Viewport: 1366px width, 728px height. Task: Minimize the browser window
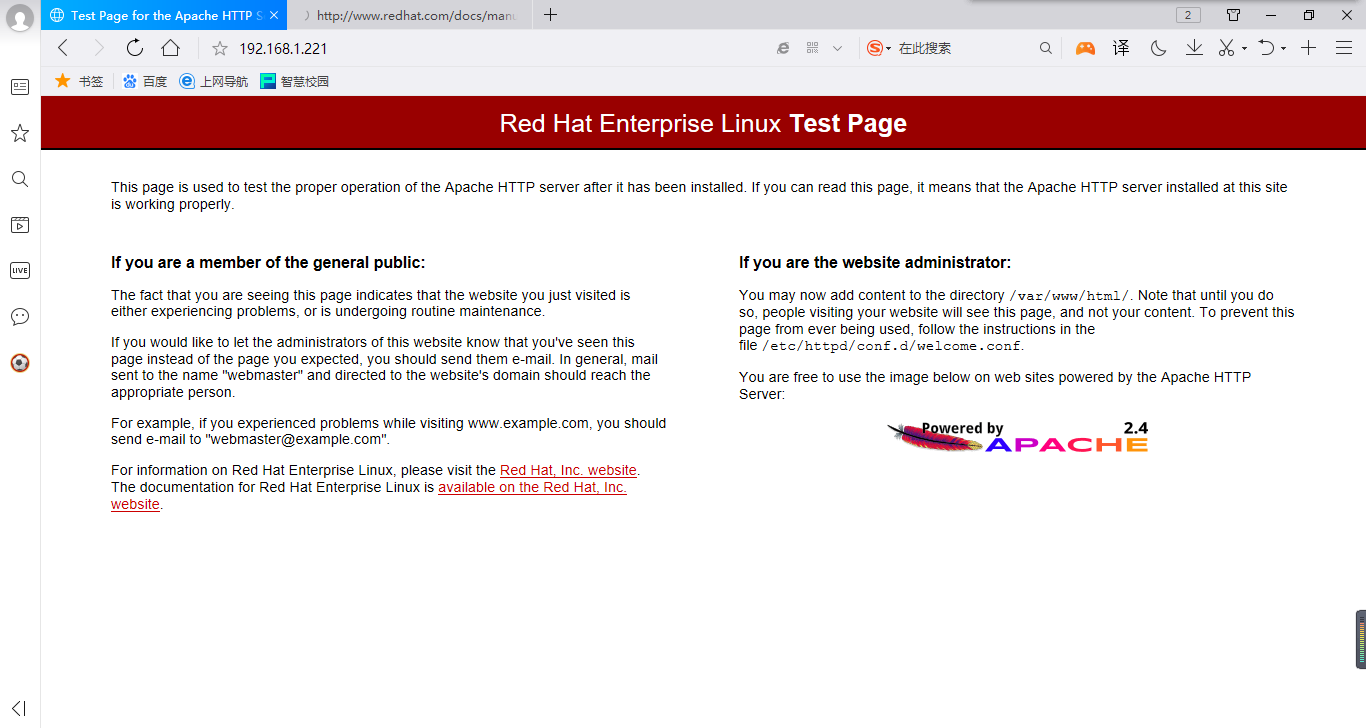point(1271,15)
